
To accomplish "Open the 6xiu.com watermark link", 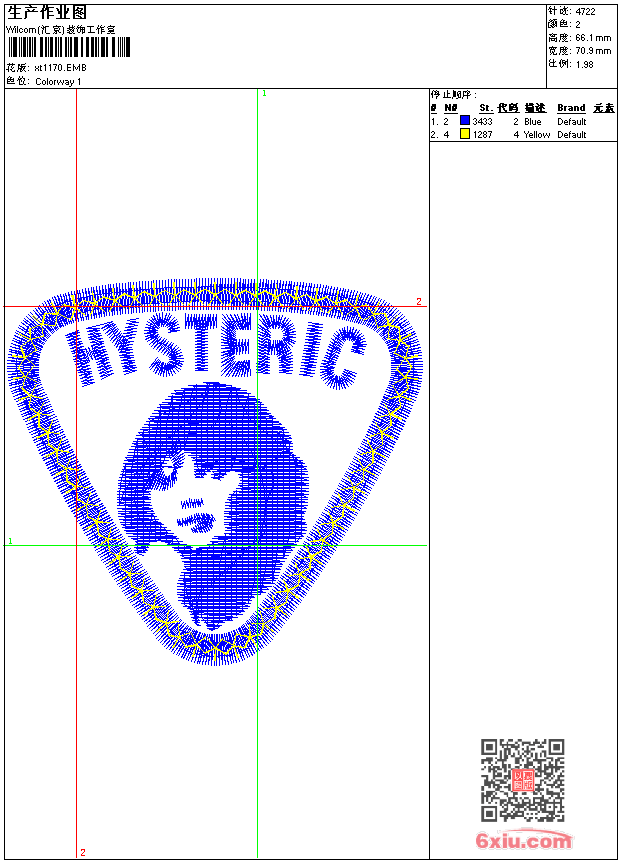I will click(x=524, y=841).
